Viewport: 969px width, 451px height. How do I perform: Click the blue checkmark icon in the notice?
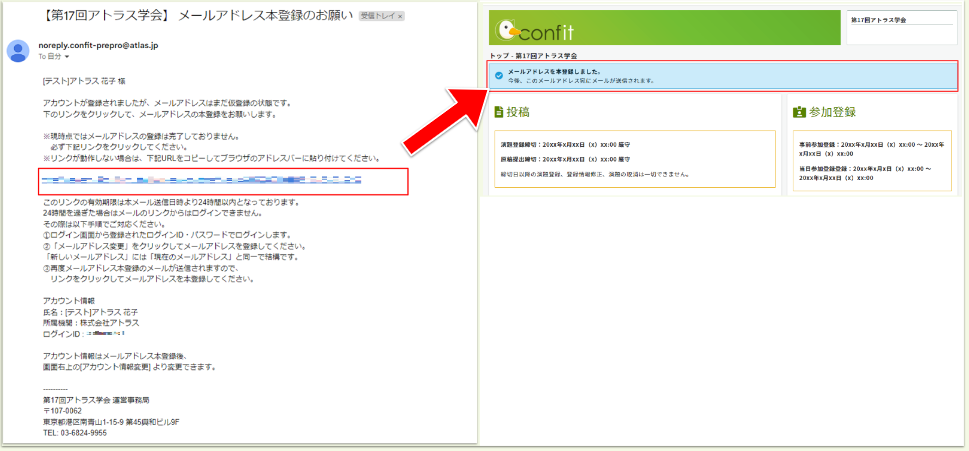coord(499,75)
